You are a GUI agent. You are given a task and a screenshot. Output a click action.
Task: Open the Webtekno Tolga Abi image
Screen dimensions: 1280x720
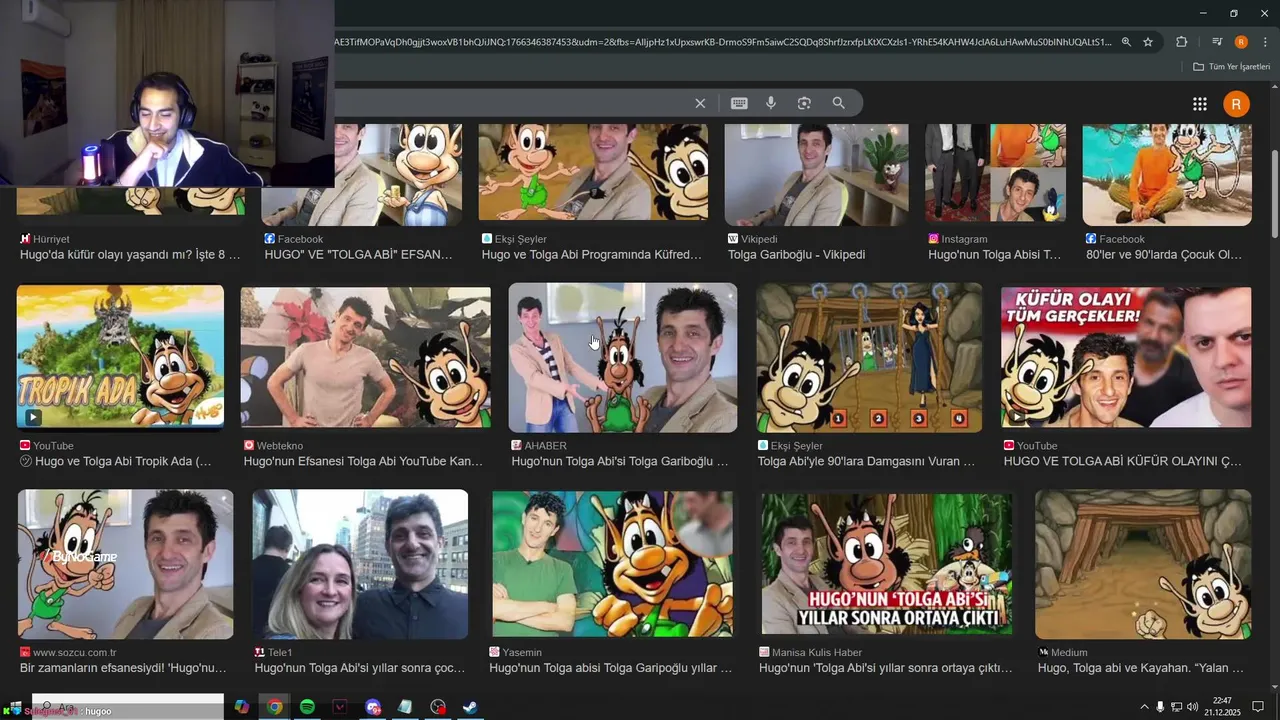365,357
